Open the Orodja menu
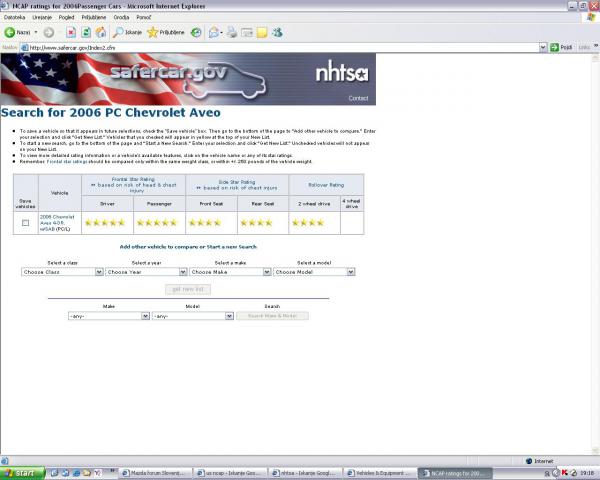Viewport: 600px width, 480px height. point(121,18)
